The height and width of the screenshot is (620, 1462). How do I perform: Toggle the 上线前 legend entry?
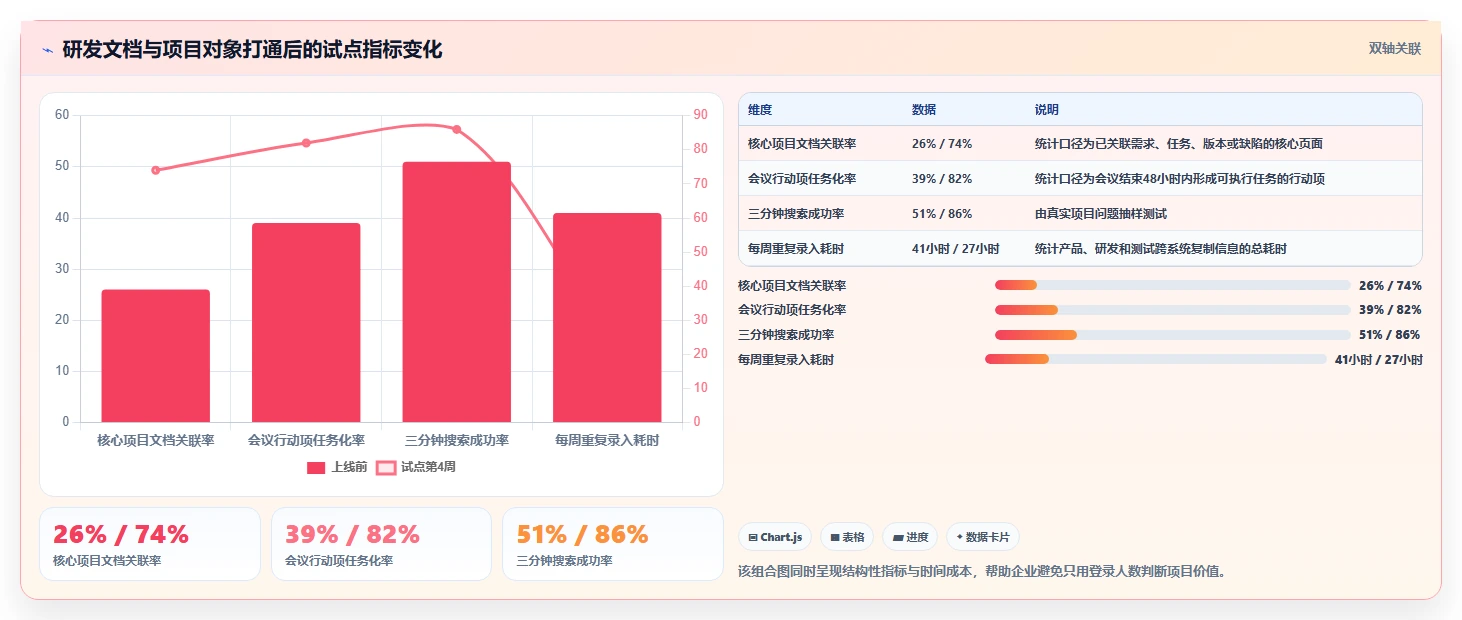click(337, 467)
